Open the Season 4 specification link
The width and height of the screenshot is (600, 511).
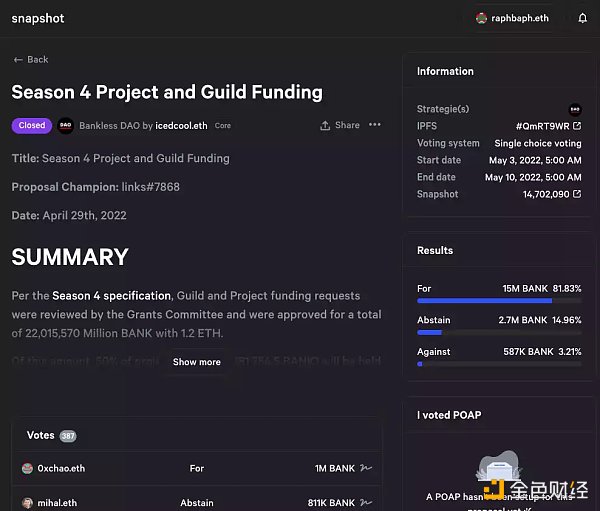pos(111,295)
